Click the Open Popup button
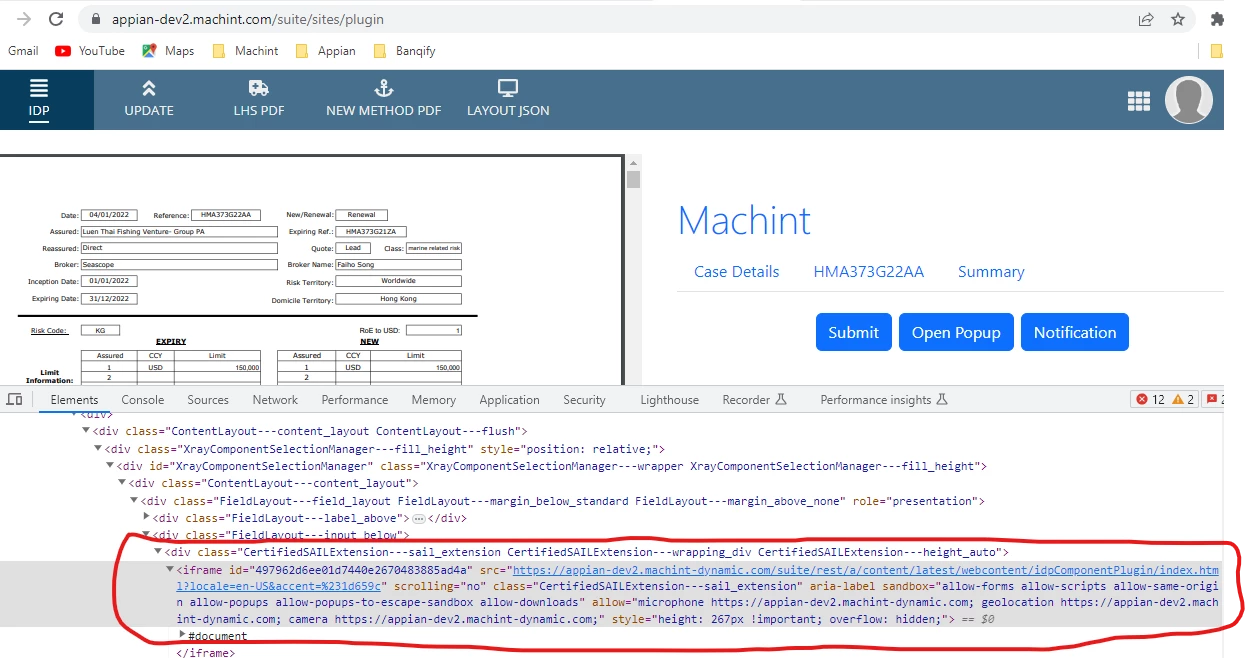Viewport: 1246px width, 658px height. [956, 332]
